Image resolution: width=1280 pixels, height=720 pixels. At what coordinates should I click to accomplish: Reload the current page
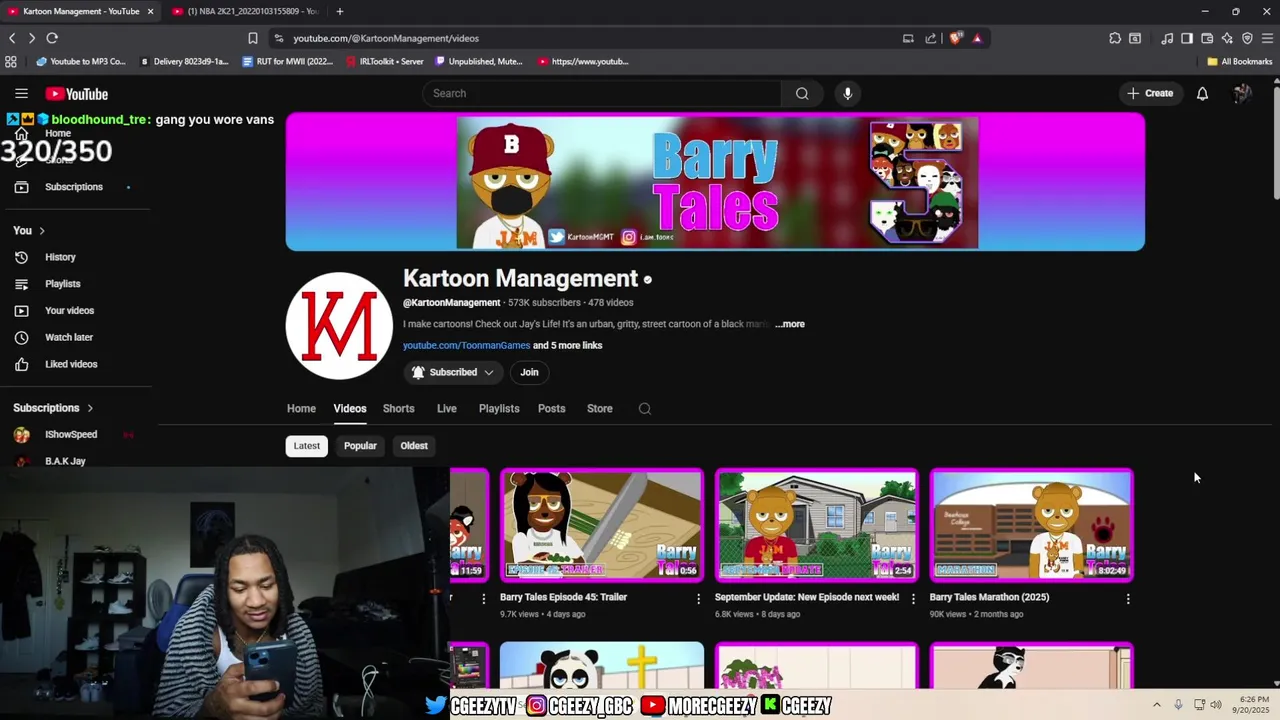52,38
